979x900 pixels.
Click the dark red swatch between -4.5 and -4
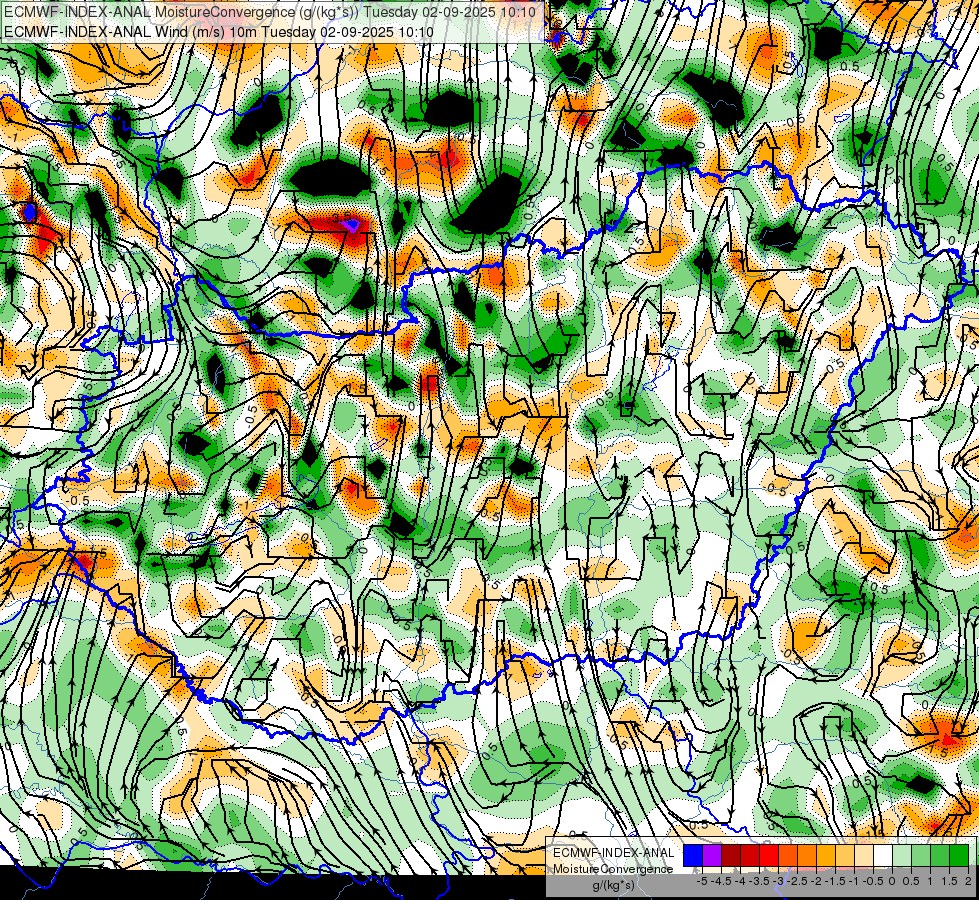(731, 855)
